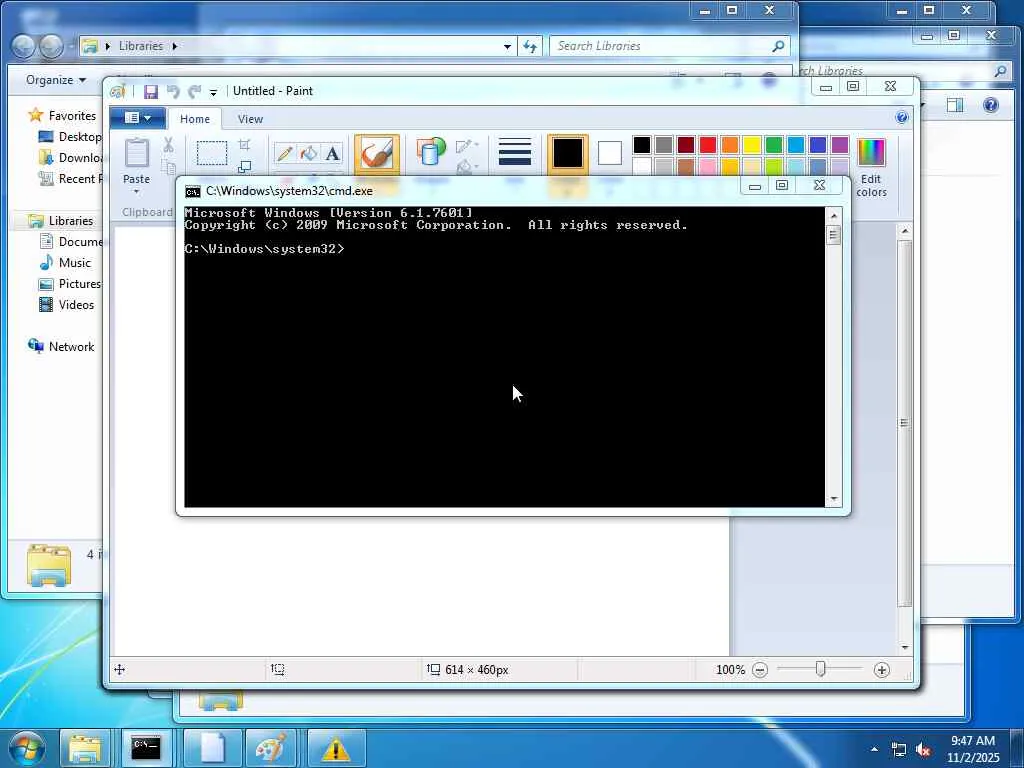Click the Crop icon in Paint
Viewport: 1024px width, 768px height.
pos(244,144)
